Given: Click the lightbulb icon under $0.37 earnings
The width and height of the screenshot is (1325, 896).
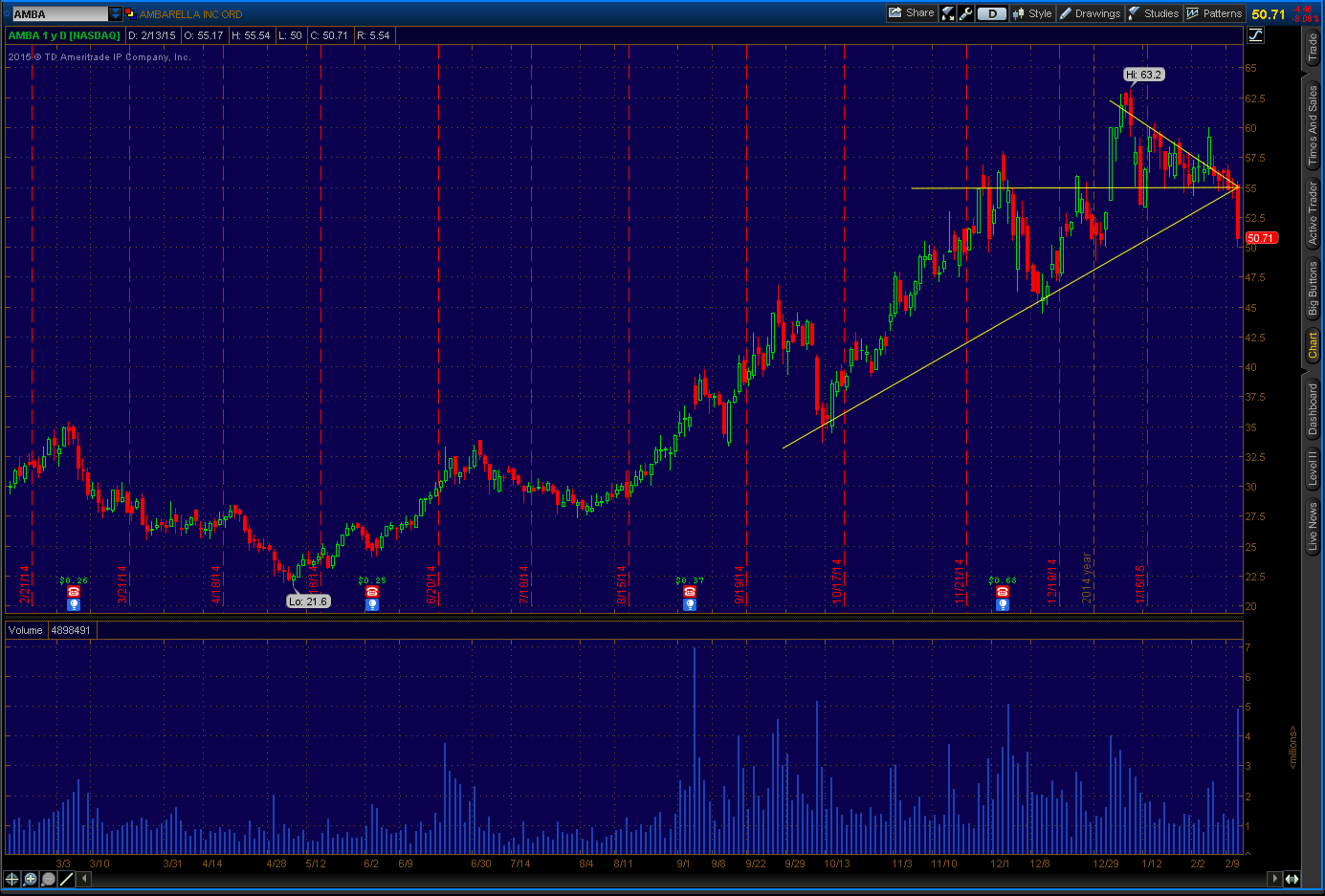Looking at the screenshot, I should 690,604.
